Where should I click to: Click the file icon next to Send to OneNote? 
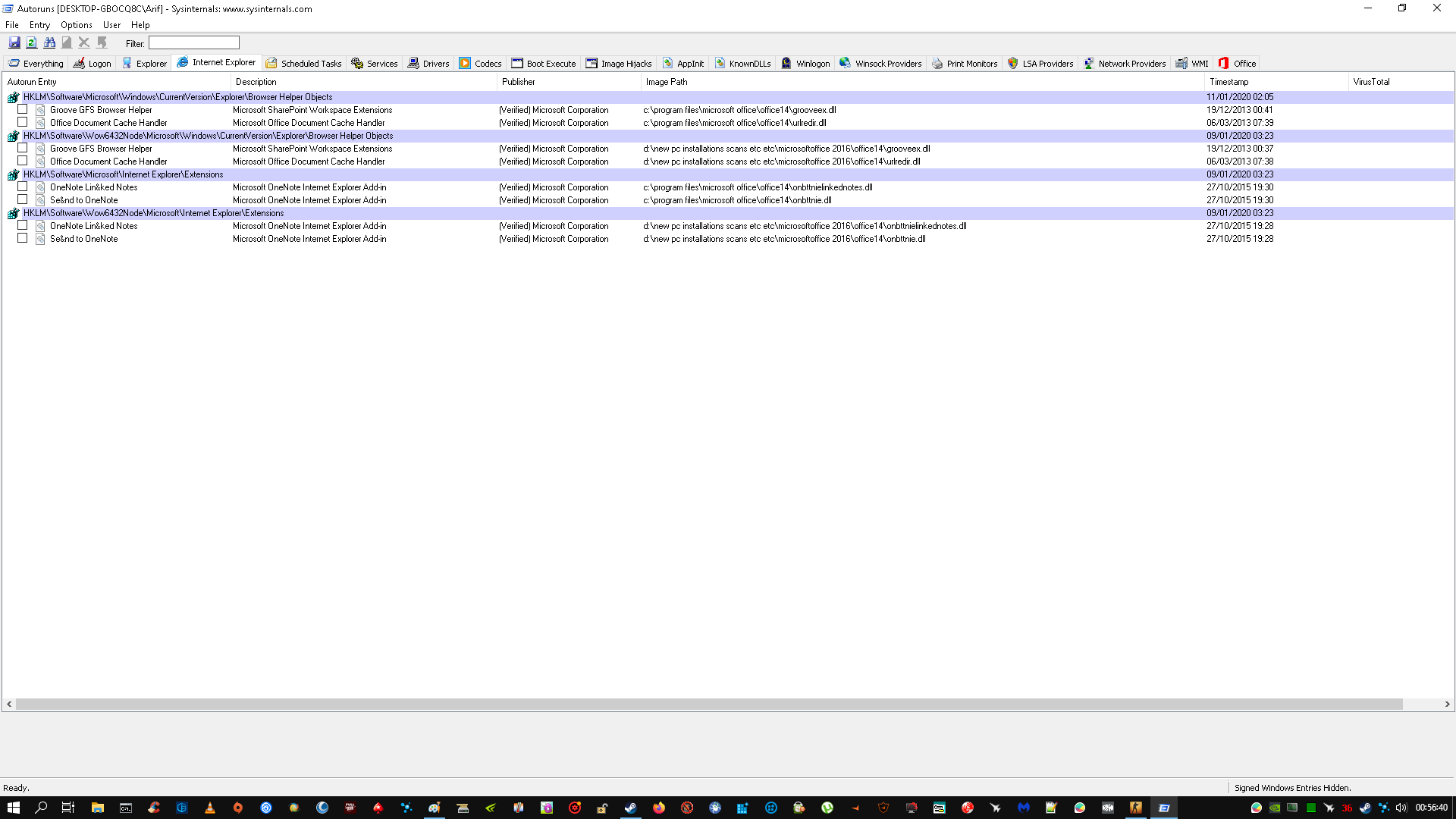[40, 200]
